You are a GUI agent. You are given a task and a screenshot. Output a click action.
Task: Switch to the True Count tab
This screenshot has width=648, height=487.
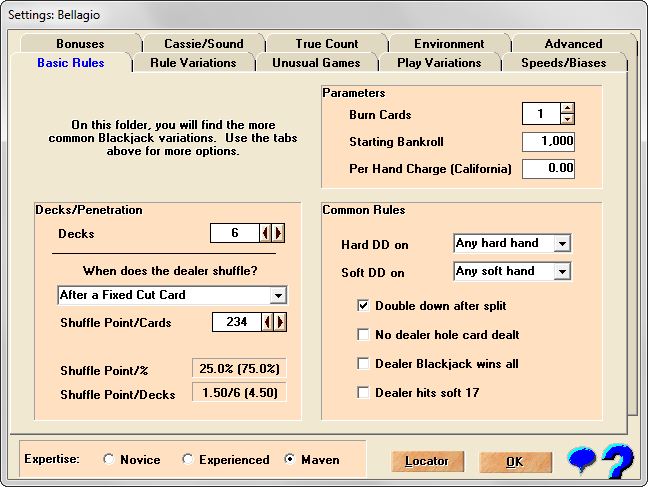pyautogui.click(x=326, y=43)
